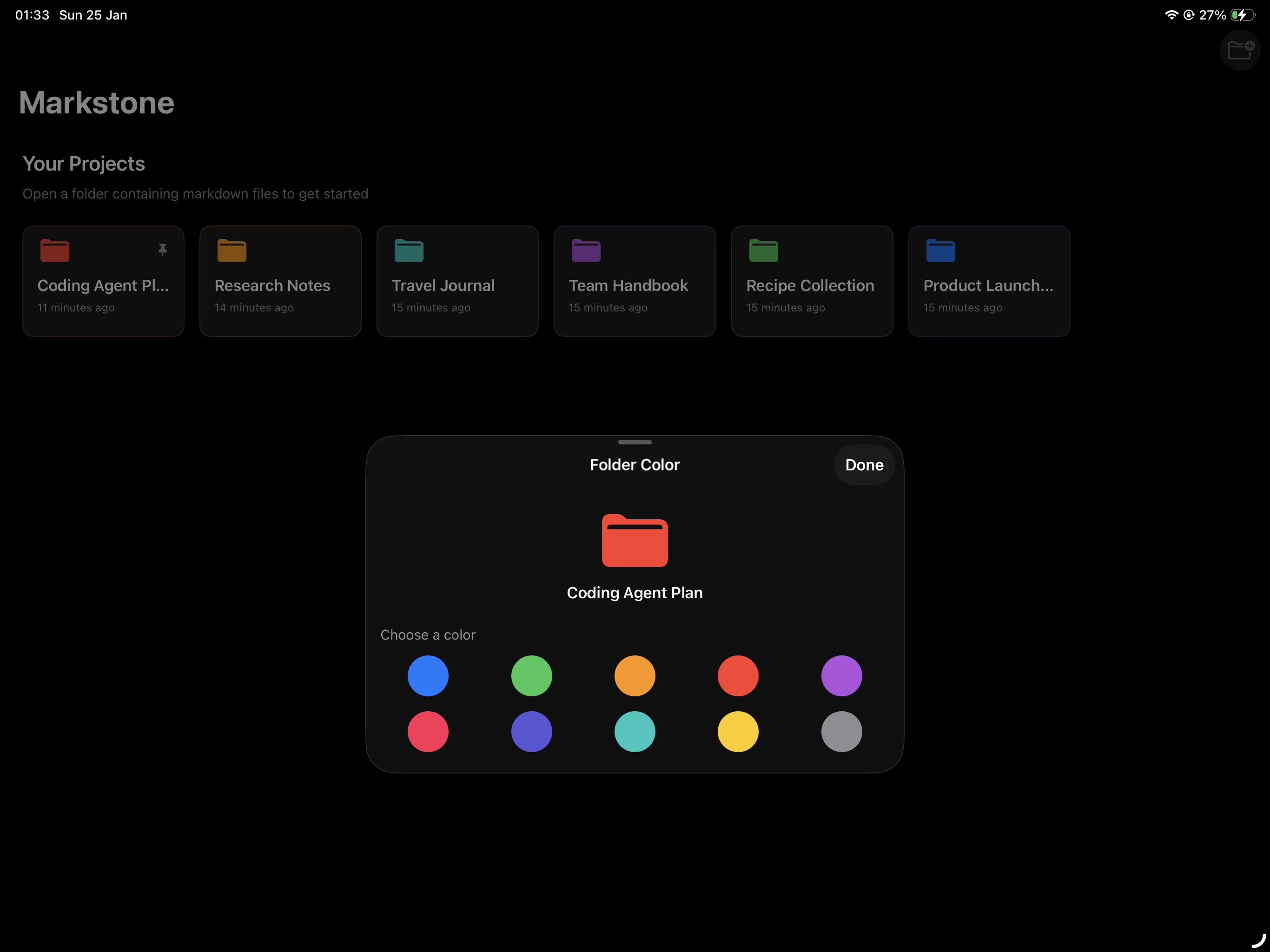The width and height of the screenshot is (1270, 952).
Task: Click the blue Product Launch folder icon
Action: click(x=940, y=251)
